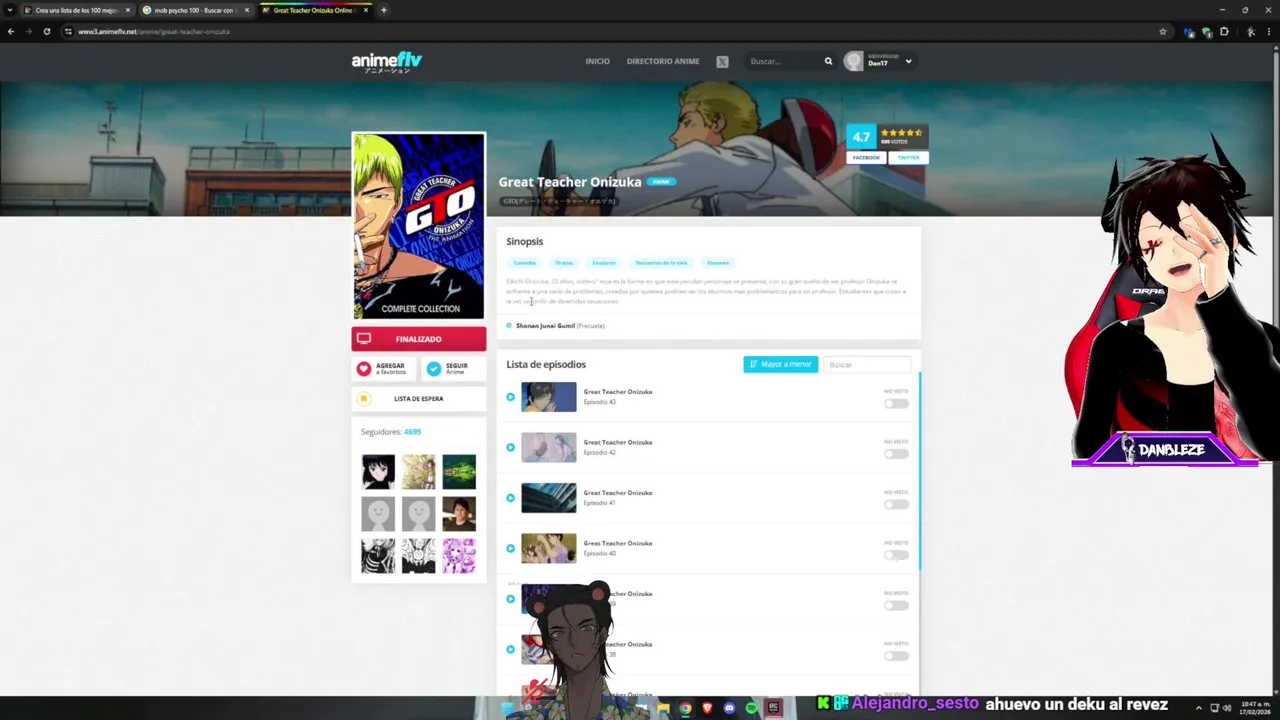1280x720 pixels.
Task: Click the FINALIZADO status button
Action: (x=418, y=339)
